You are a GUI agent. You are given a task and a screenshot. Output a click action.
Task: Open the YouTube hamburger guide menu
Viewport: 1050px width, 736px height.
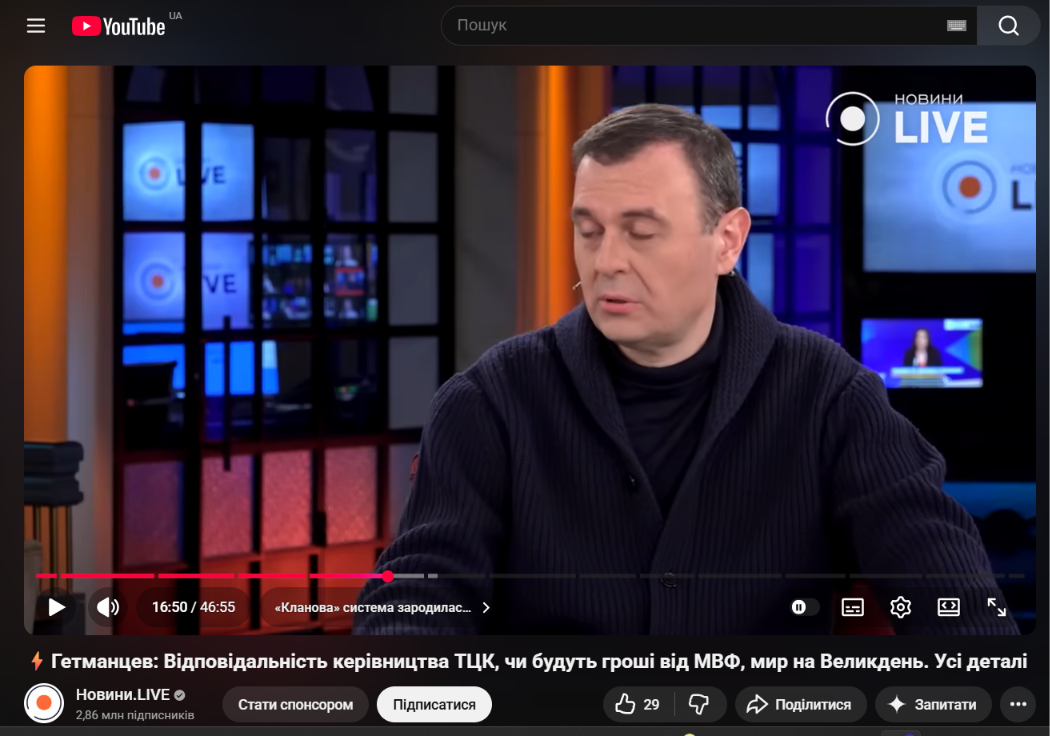click(x=35, y=25)
